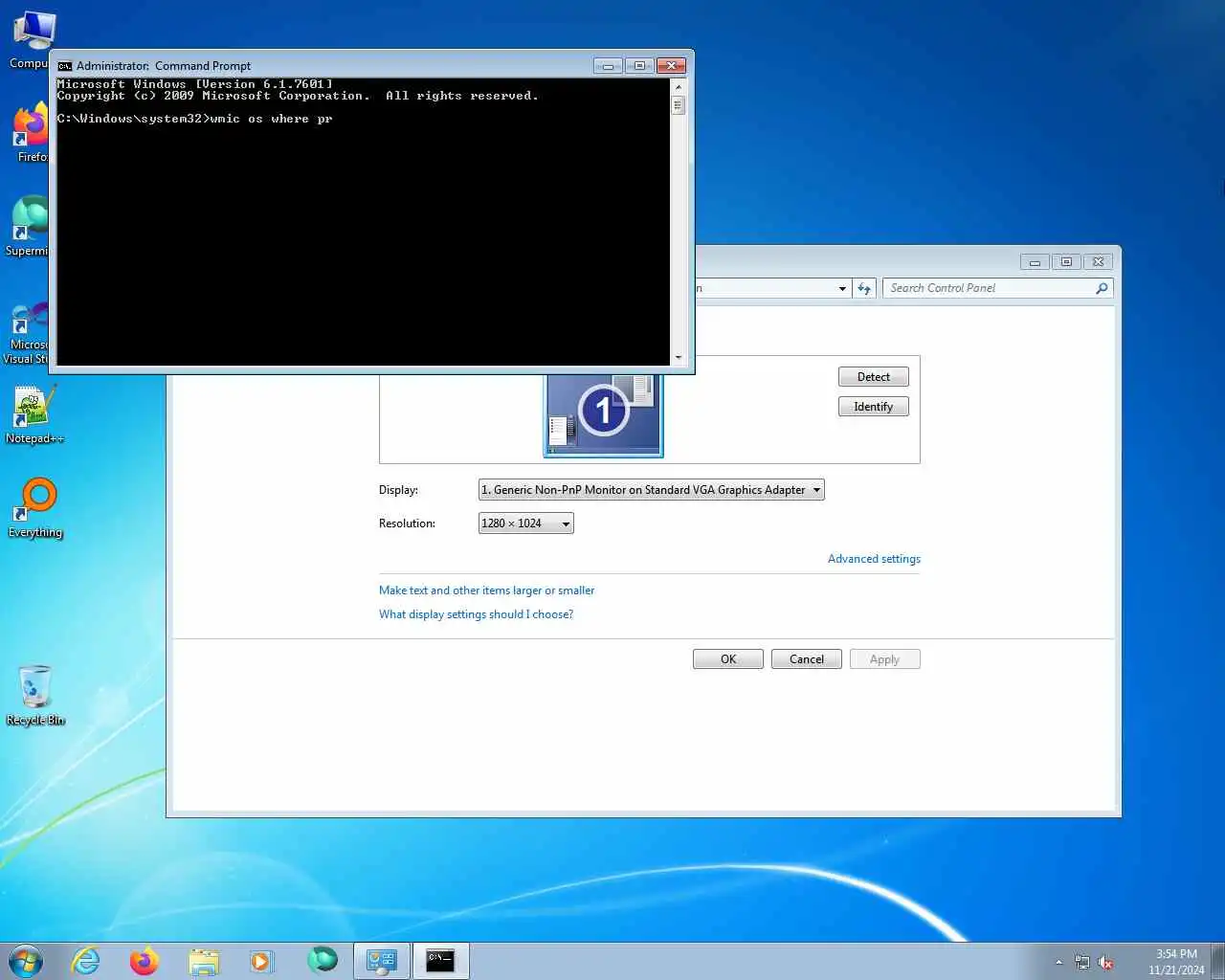1225x980 pixels.
Task: Click the network tray icon
Action: tap(1082, 962)
